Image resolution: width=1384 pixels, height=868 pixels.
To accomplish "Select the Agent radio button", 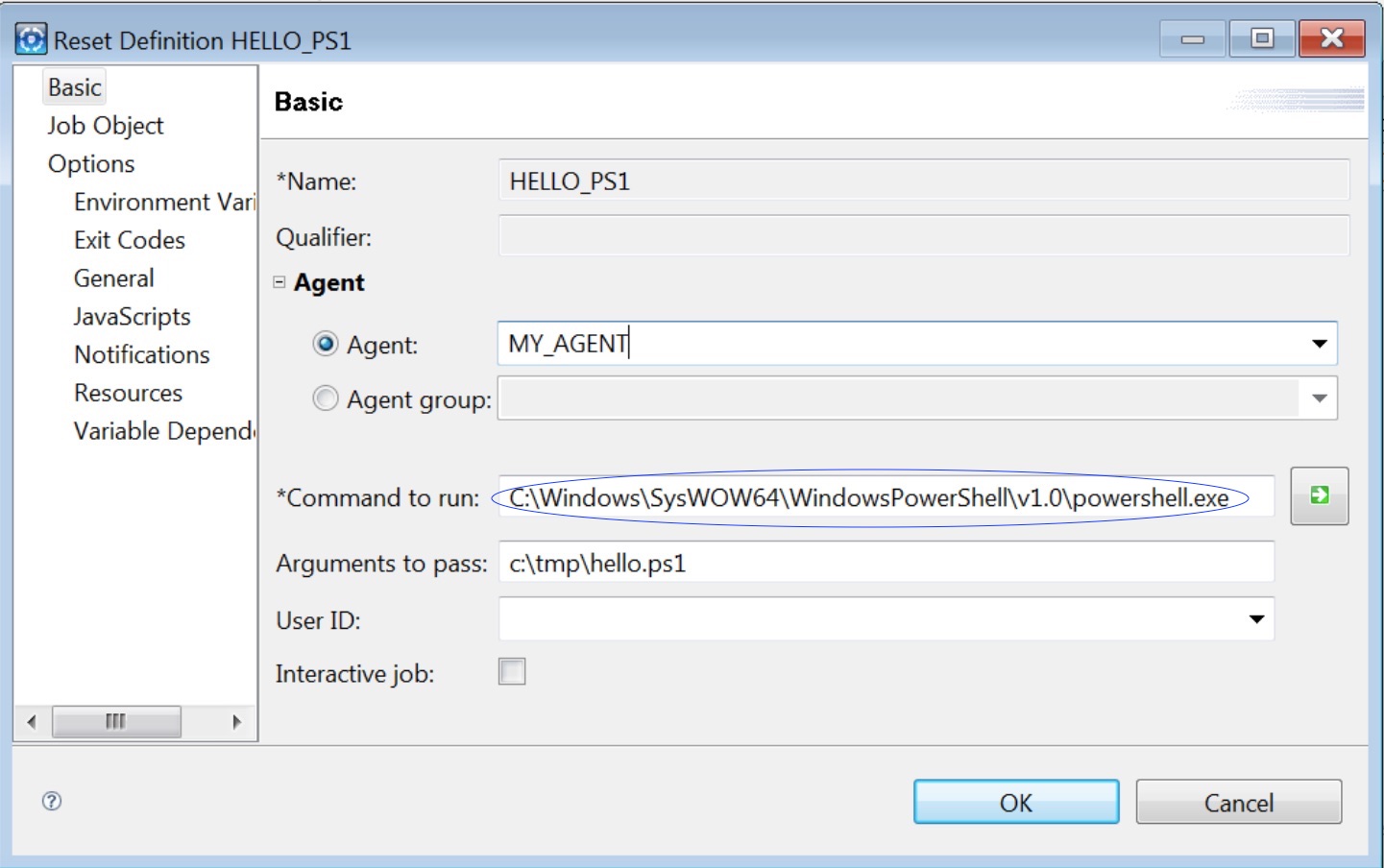I will point(326,344).
